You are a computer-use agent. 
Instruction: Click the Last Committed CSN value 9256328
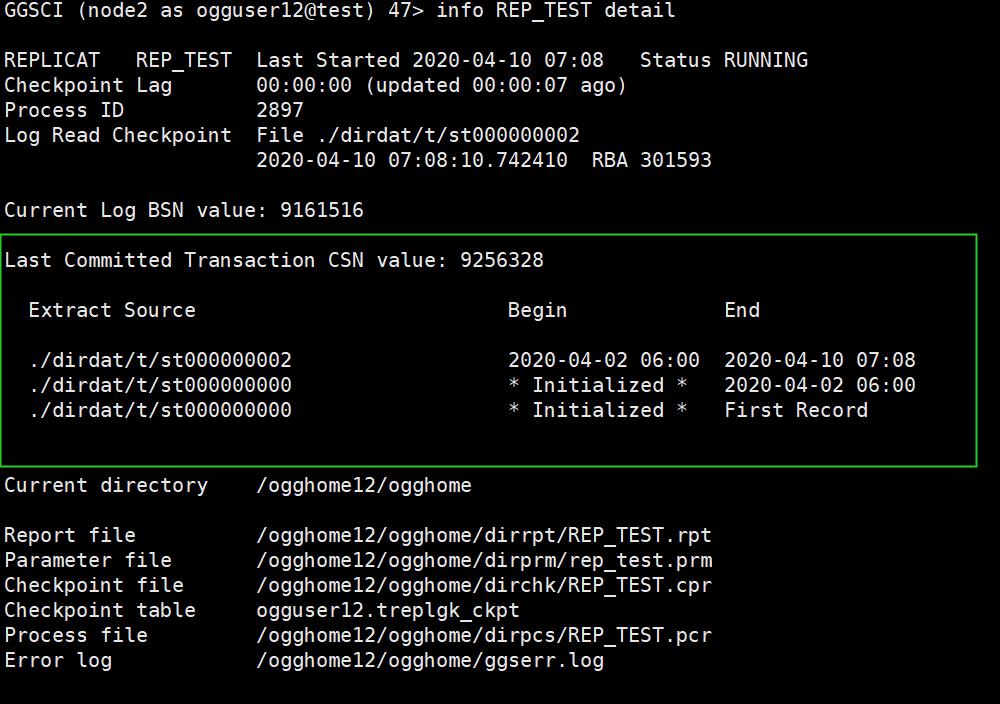pyautogui.click(x=502, y=260)
